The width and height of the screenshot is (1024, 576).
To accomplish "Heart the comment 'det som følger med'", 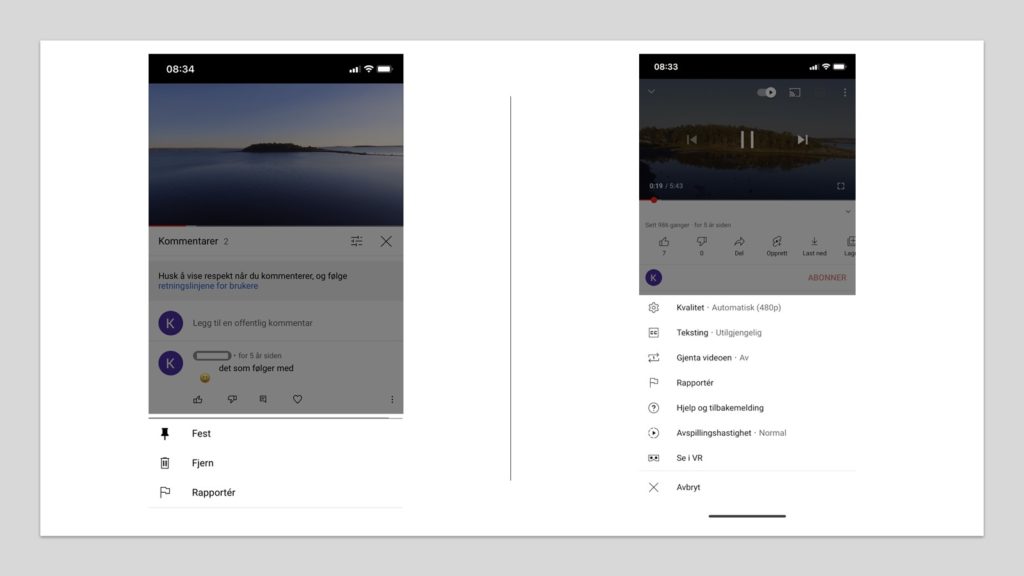I will coord(297,399).
